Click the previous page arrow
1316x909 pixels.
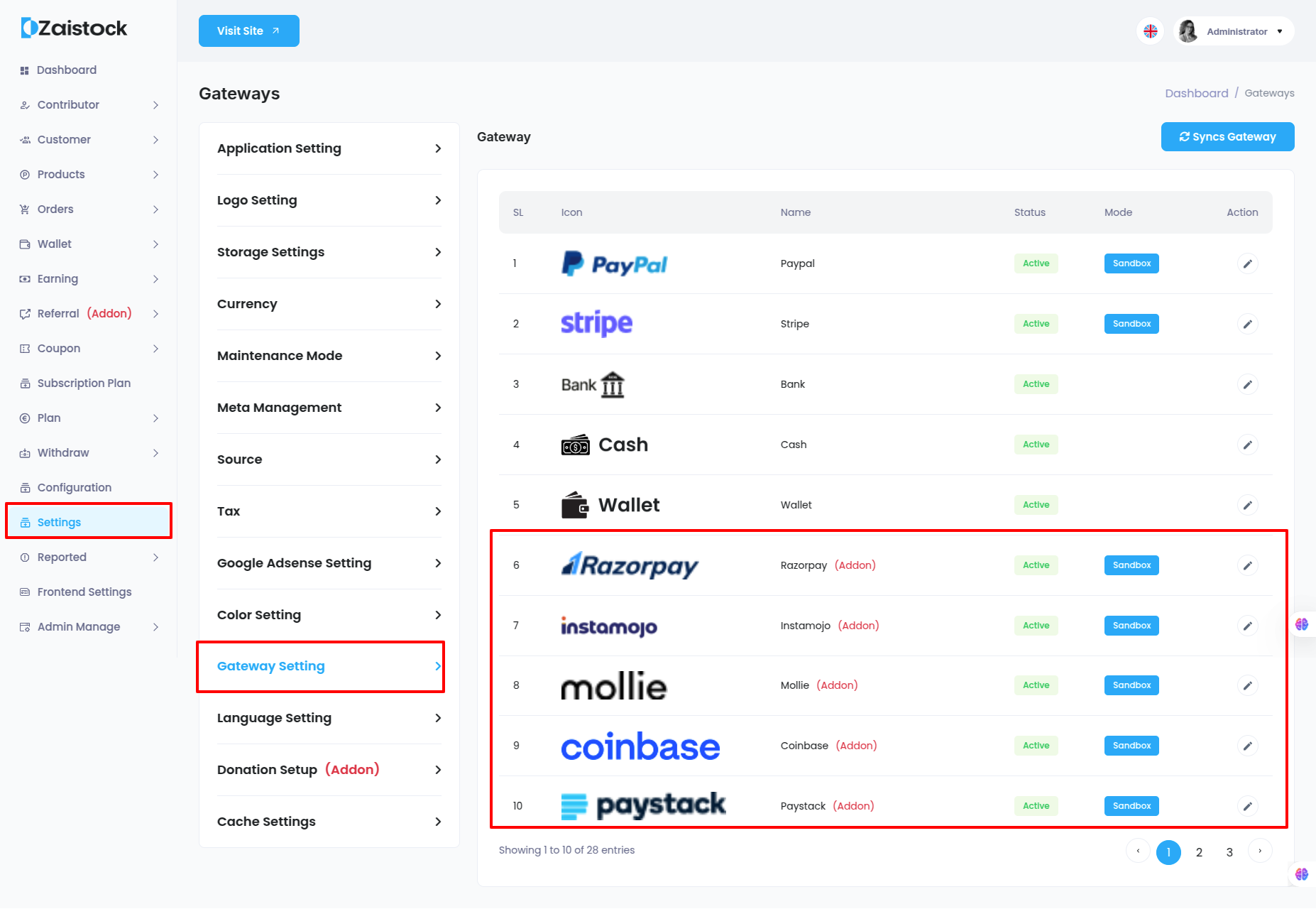coord(1138,851)
